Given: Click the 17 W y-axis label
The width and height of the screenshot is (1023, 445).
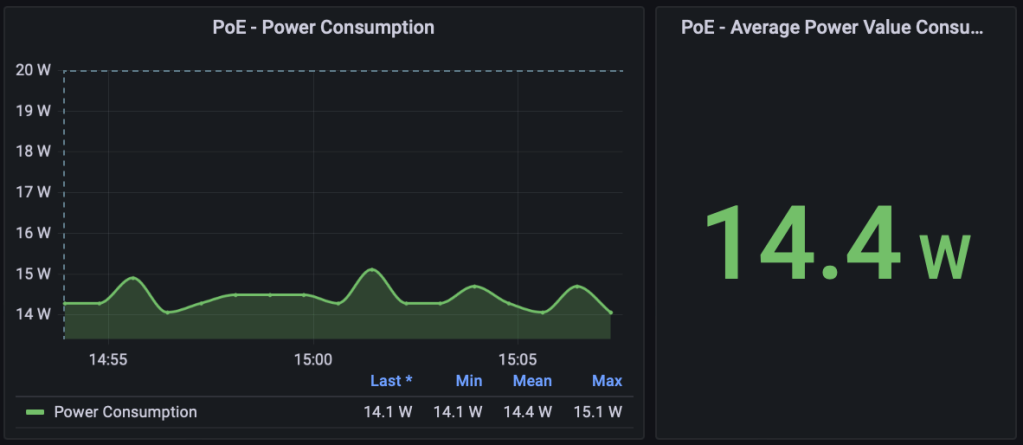Looking at the screenshot, I should click(x=33, y=192).
